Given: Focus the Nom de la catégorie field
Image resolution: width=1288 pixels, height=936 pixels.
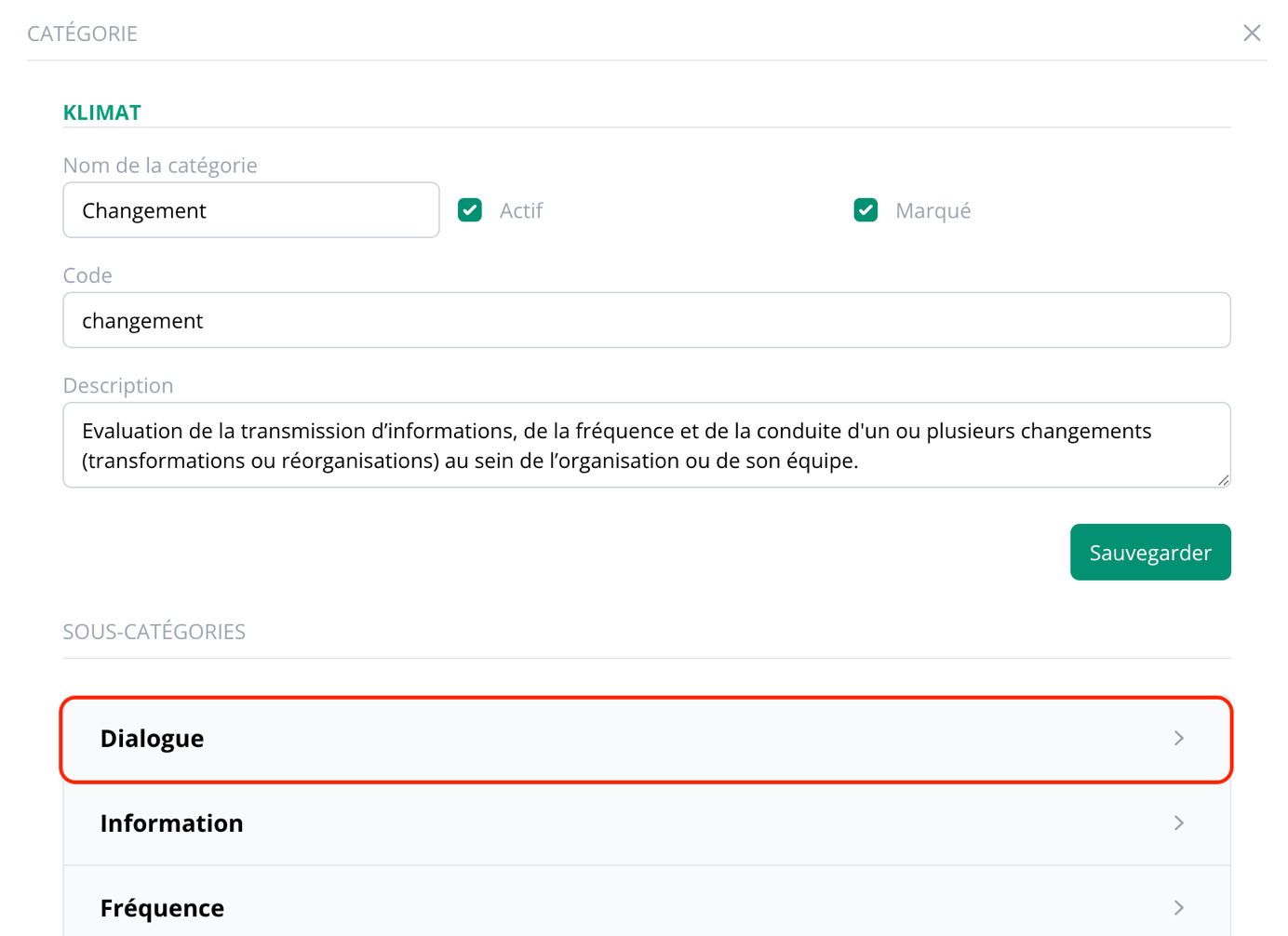Looking at the screenshot, I should pos(251,210).
